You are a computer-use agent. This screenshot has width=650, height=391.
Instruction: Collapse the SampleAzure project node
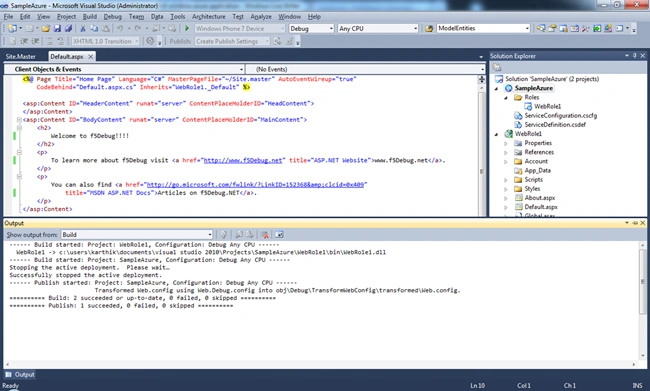coord(497,88)
